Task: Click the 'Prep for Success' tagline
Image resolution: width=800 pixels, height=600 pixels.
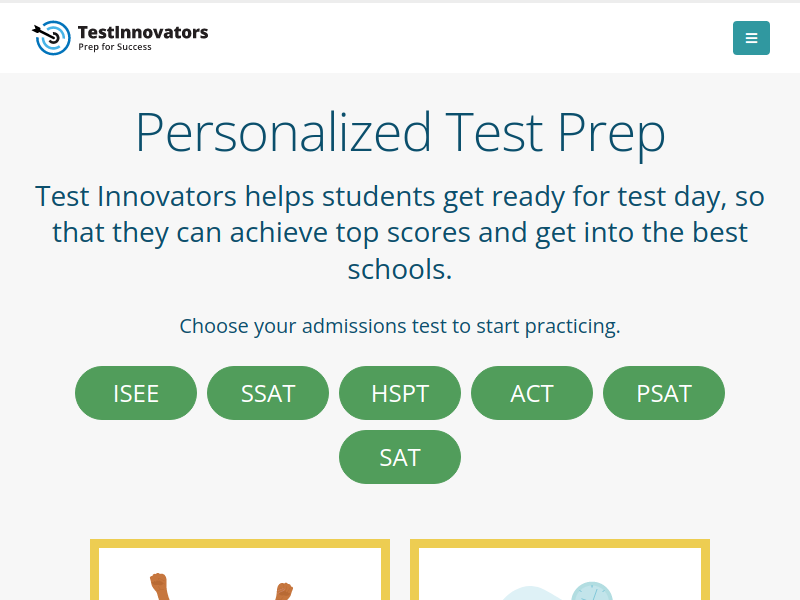Action: (x=115, y=47)
